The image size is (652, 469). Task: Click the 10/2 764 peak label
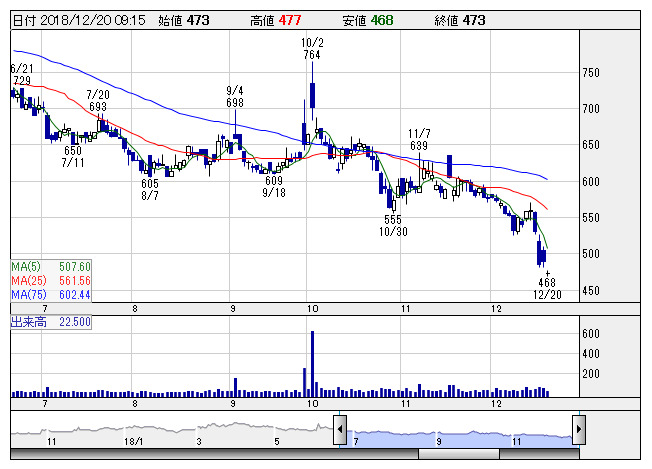pyautogui.click(x=312, y=50)
